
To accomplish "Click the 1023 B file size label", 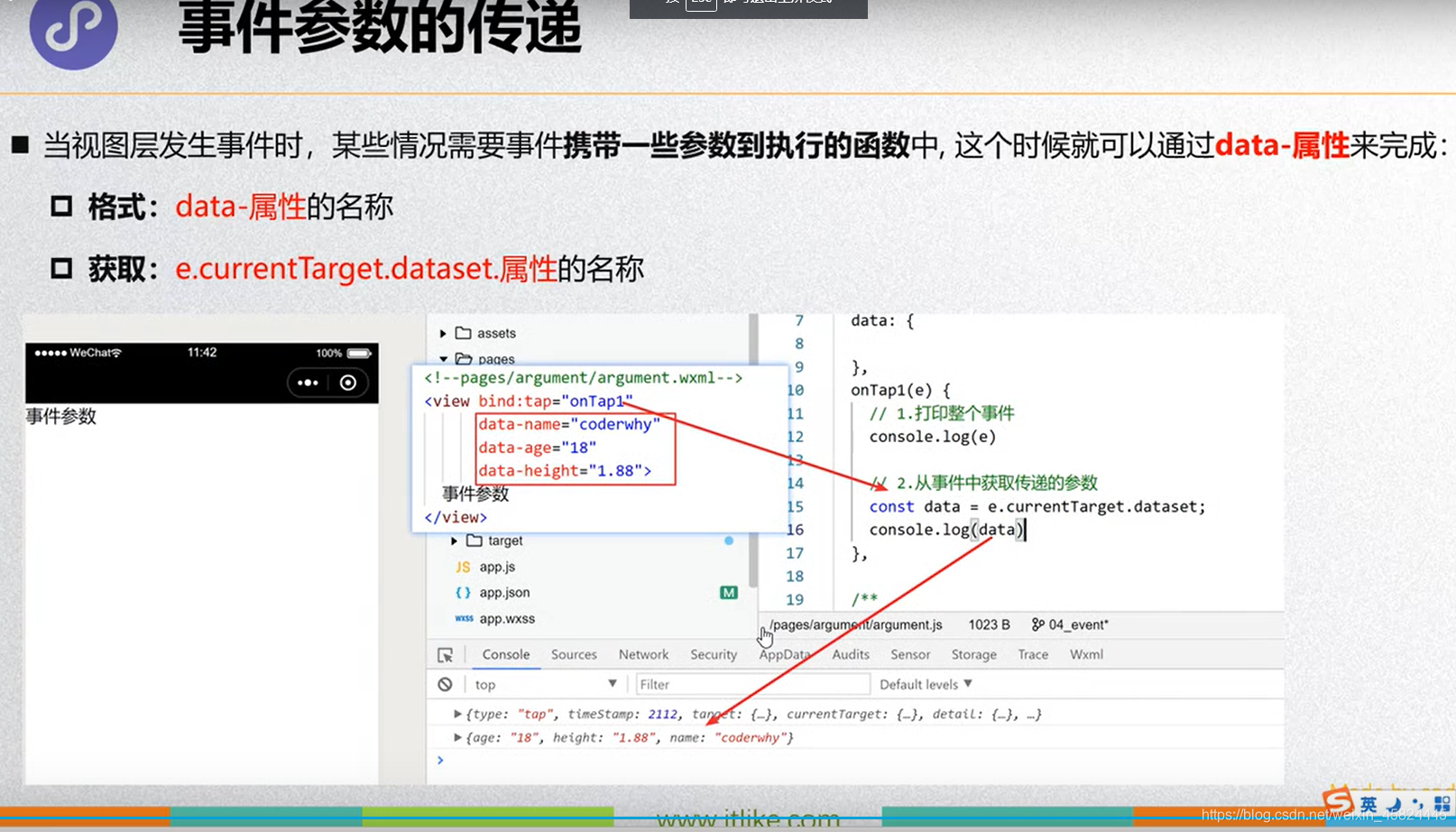I will pyautogui.click(x=989, y=624).
